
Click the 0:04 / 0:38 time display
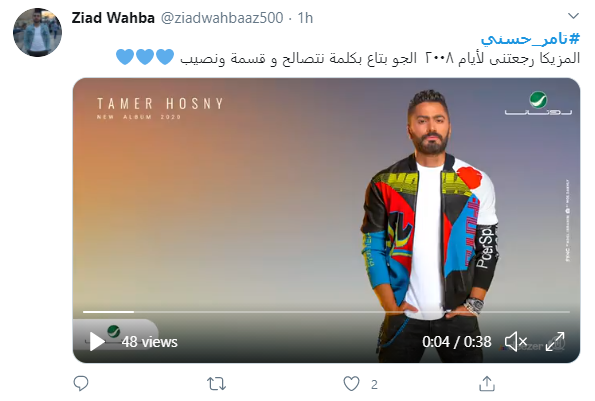tap(457, 342)
